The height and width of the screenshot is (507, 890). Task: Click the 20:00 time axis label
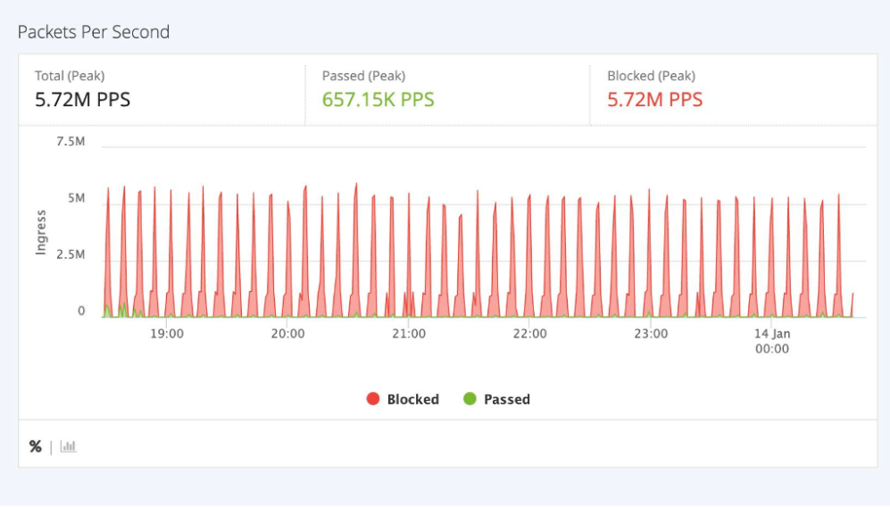[288, 333]
